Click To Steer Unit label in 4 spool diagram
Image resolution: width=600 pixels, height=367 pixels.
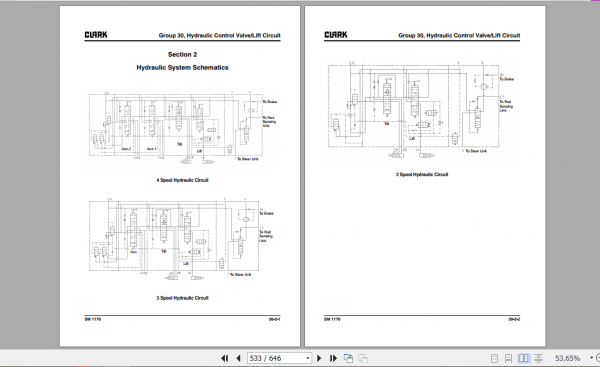pyautogui.click(x=248, y=159)
